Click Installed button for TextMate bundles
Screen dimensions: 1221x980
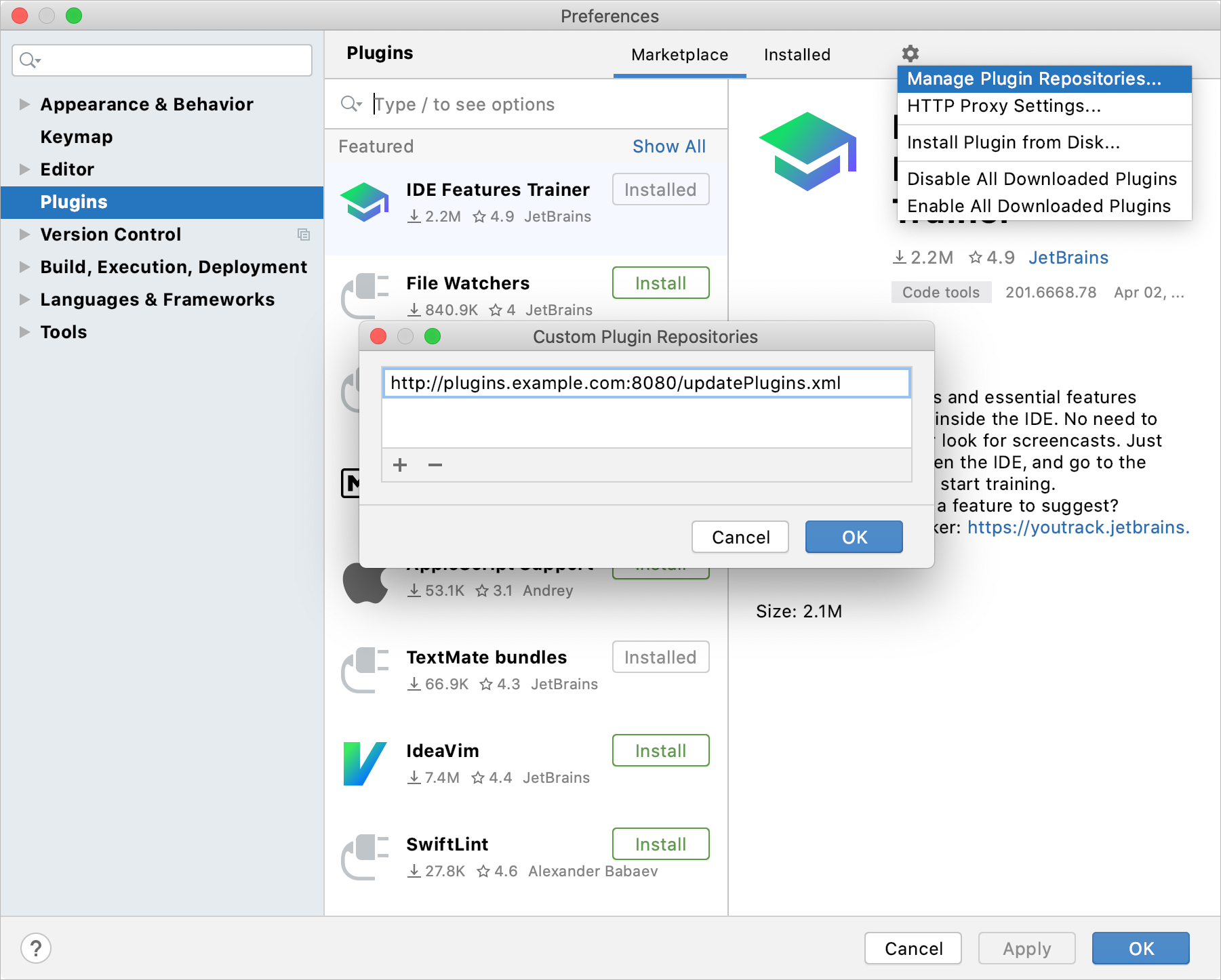pos(660,657)
